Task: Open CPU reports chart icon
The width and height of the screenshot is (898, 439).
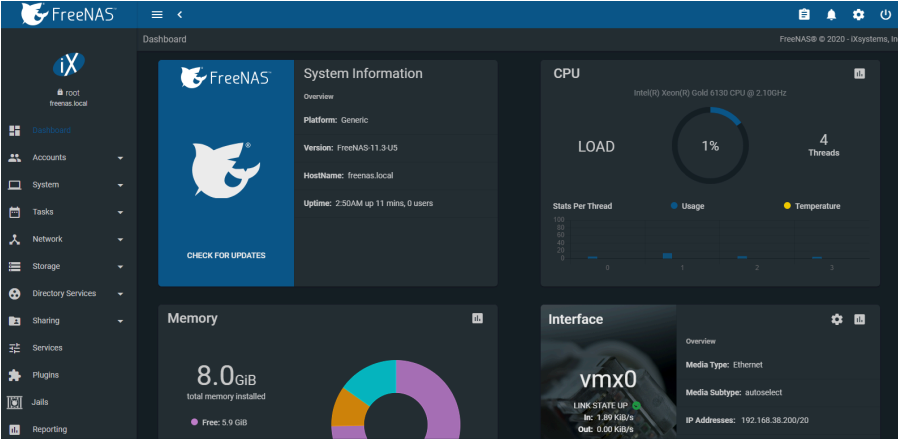Action: [859, 74]
